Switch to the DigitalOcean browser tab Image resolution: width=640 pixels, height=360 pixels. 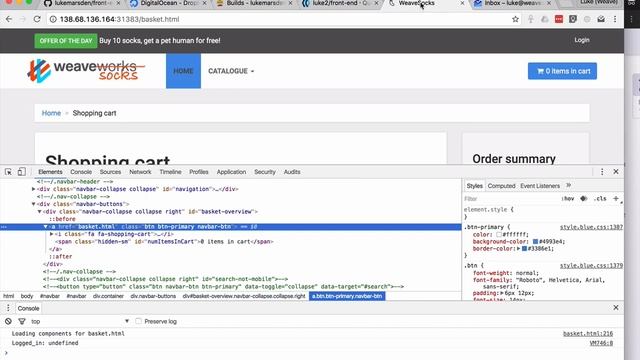click(167, 3)
